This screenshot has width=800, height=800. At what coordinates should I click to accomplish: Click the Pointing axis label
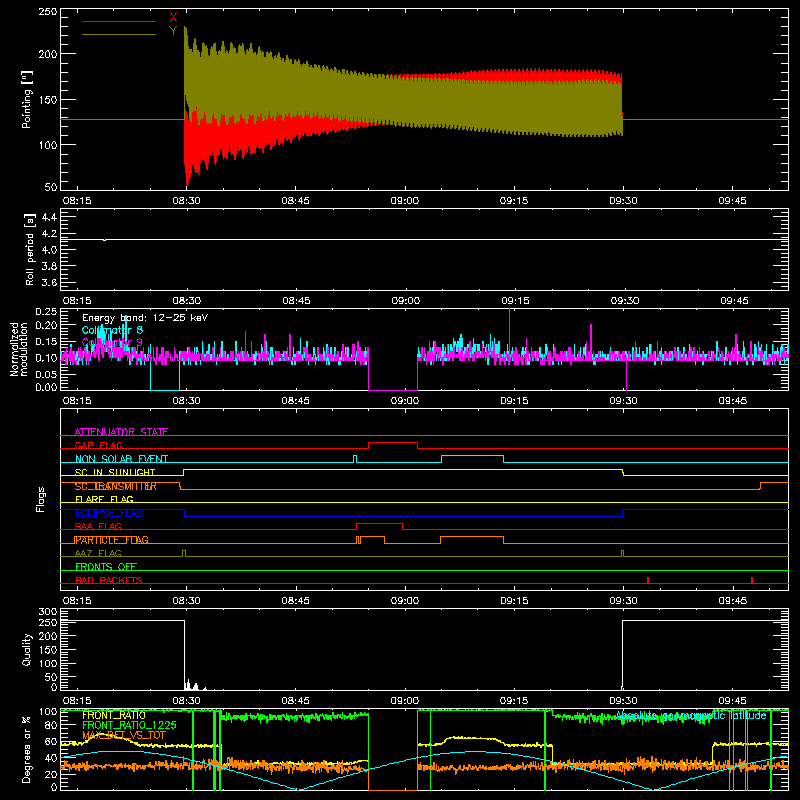point(27,99)
